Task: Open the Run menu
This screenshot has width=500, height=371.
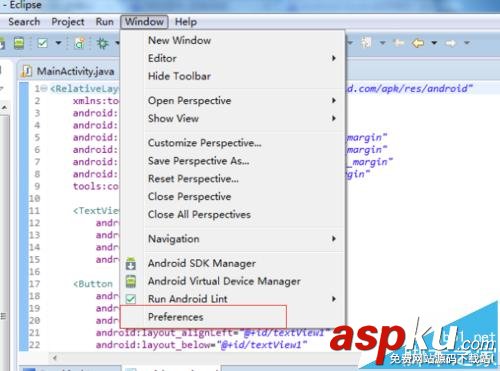Action: 105,22
